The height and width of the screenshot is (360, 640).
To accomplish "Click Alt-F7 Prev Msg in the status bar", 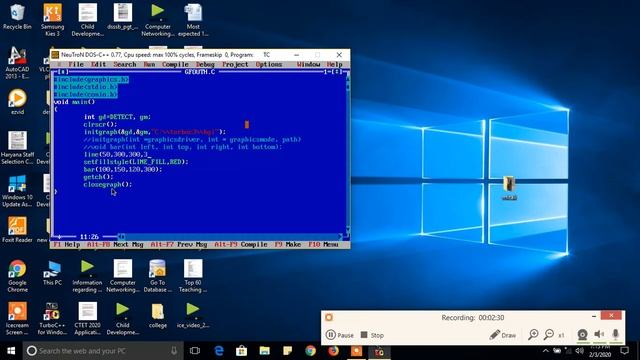I will click(x=179, y=244).
